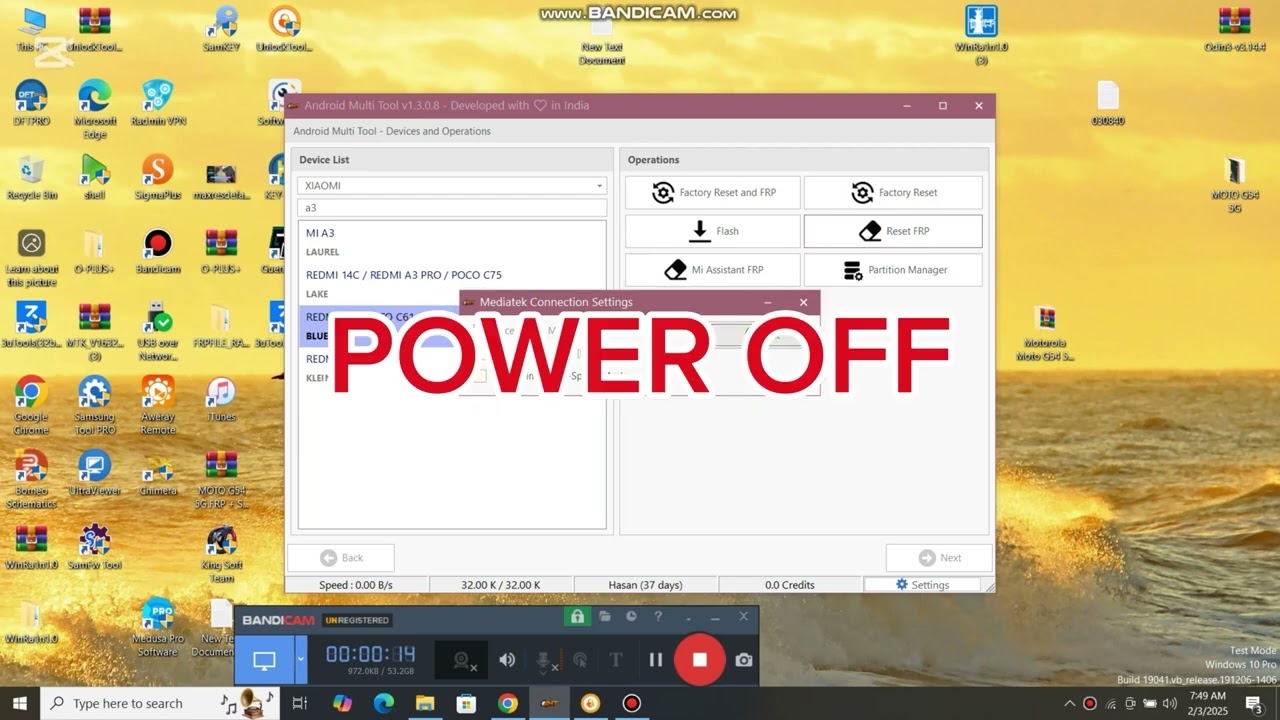Open File Explorer from taskbar
Screen dimensions: 1280x720
(x=425, y=703)
